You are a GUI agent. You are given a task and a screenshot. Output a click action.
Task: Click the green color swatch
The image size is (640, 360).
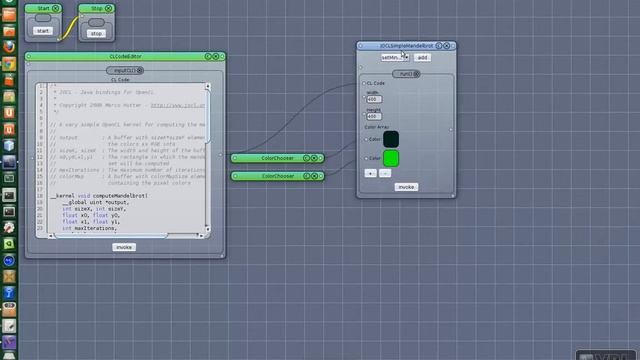(391, 158)
